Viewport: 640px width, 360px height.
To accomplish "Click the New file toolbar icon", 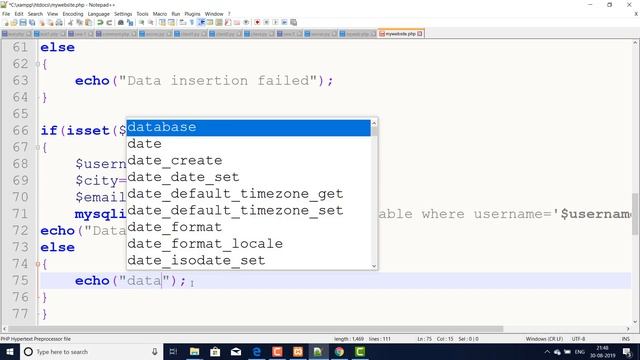I will pos(6,22).
